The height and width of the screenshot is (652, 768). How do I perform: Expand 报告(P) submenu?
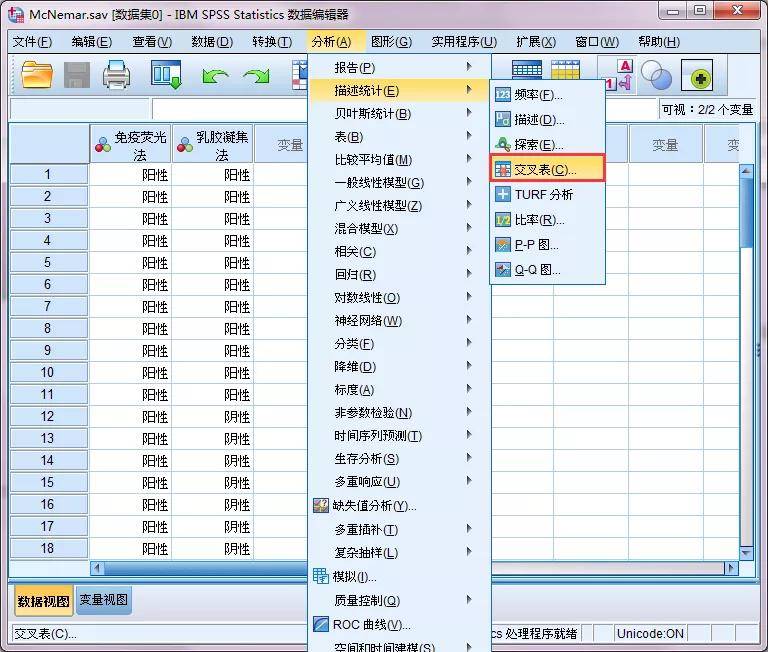(x=399, y=68)
